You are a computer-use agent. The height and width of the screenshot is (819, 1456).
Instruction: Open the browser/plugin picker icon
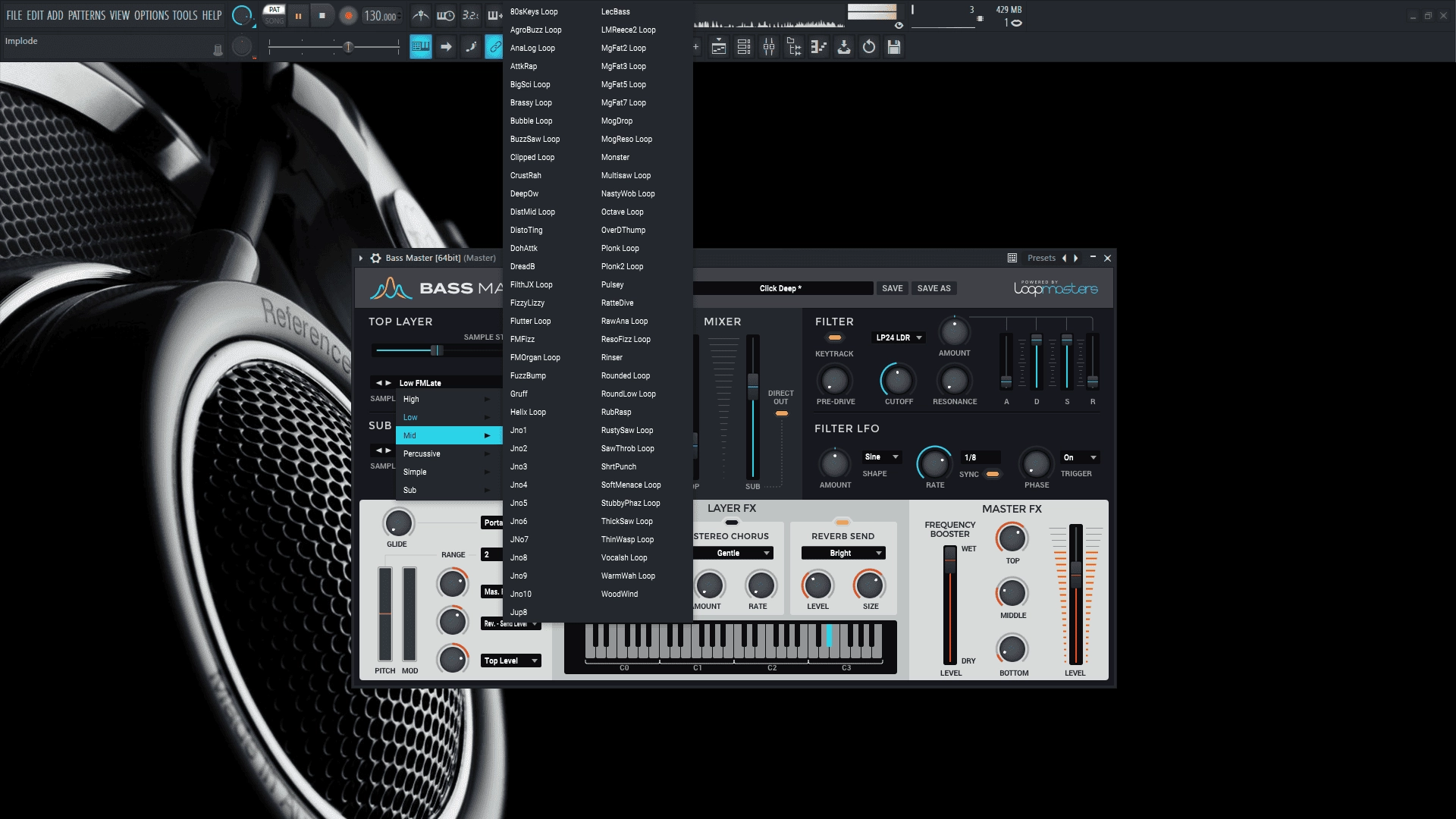pyautogui.click(x=794, y=47)
